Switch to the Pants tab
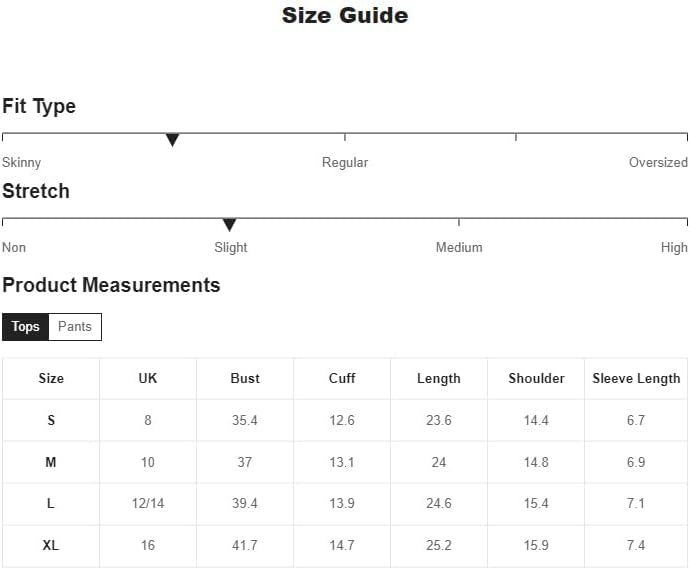The height and width of the screenshot is (570, 690). point(75,327)
